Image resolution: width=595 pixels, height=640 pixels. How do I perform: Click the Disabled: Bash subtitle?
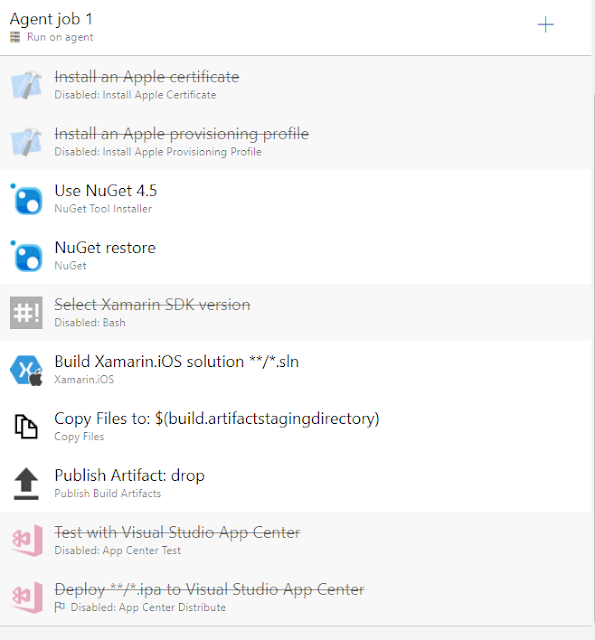click(90, 322)
